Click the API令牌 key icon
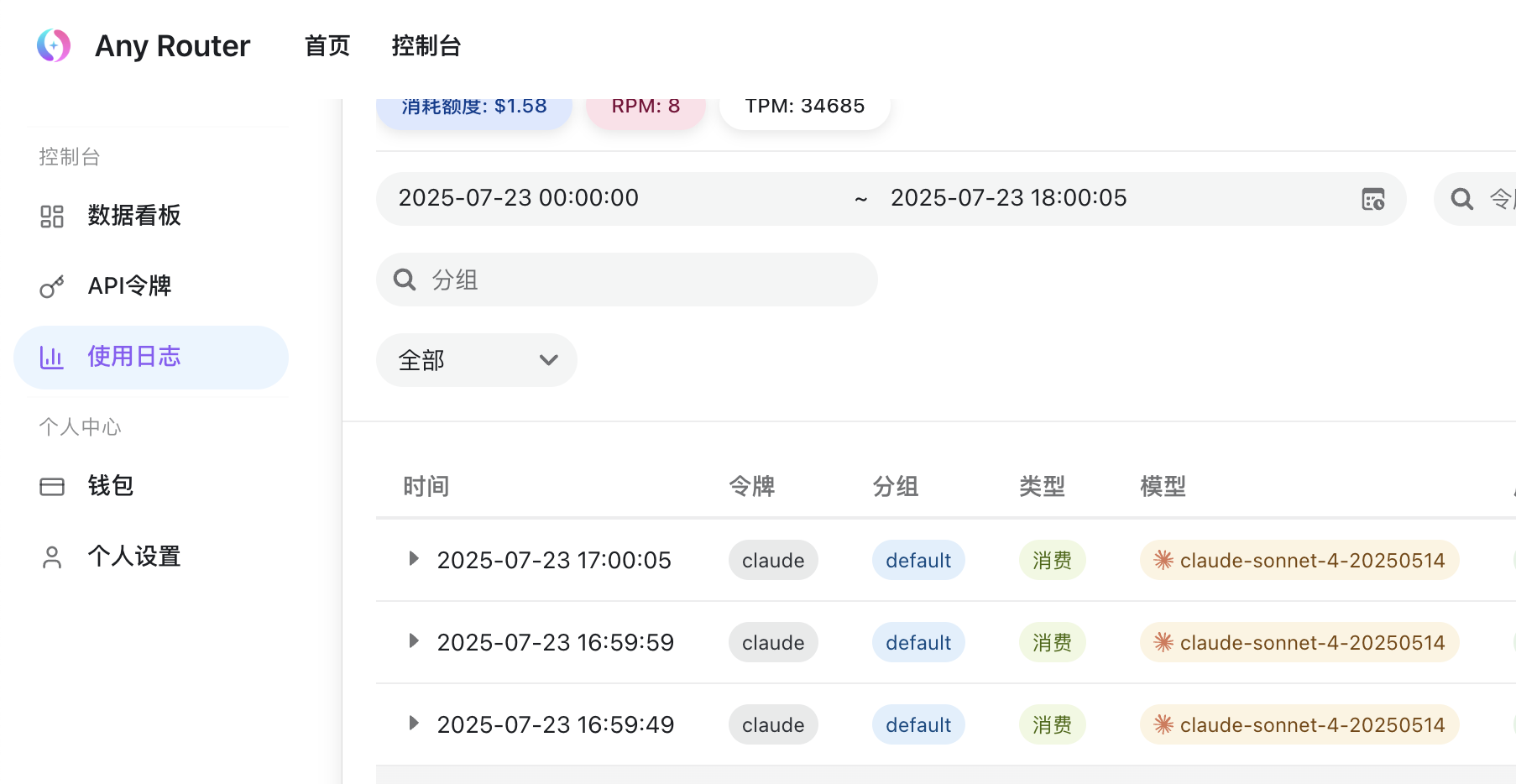This screenshot has width=1516, height=784. pos(52,287)
